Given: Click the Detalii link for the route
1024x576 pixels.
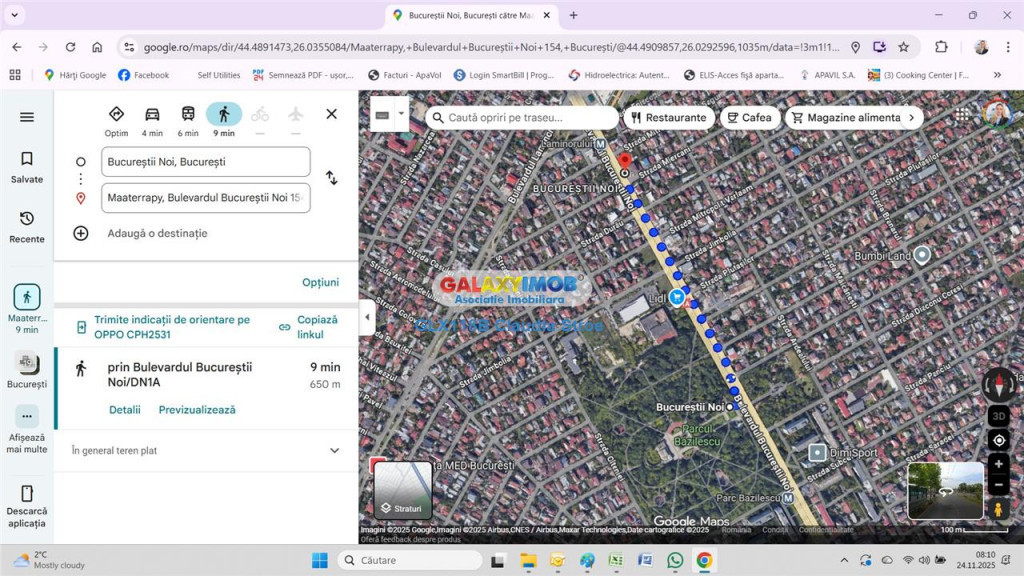Looking at the screenshot, I should 124,410.
